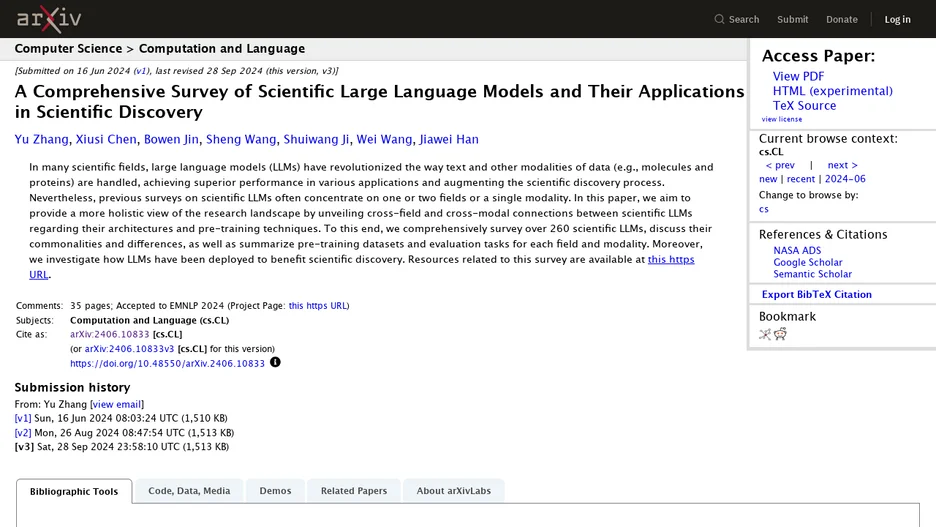Click the paper title heading

(379, 101)
